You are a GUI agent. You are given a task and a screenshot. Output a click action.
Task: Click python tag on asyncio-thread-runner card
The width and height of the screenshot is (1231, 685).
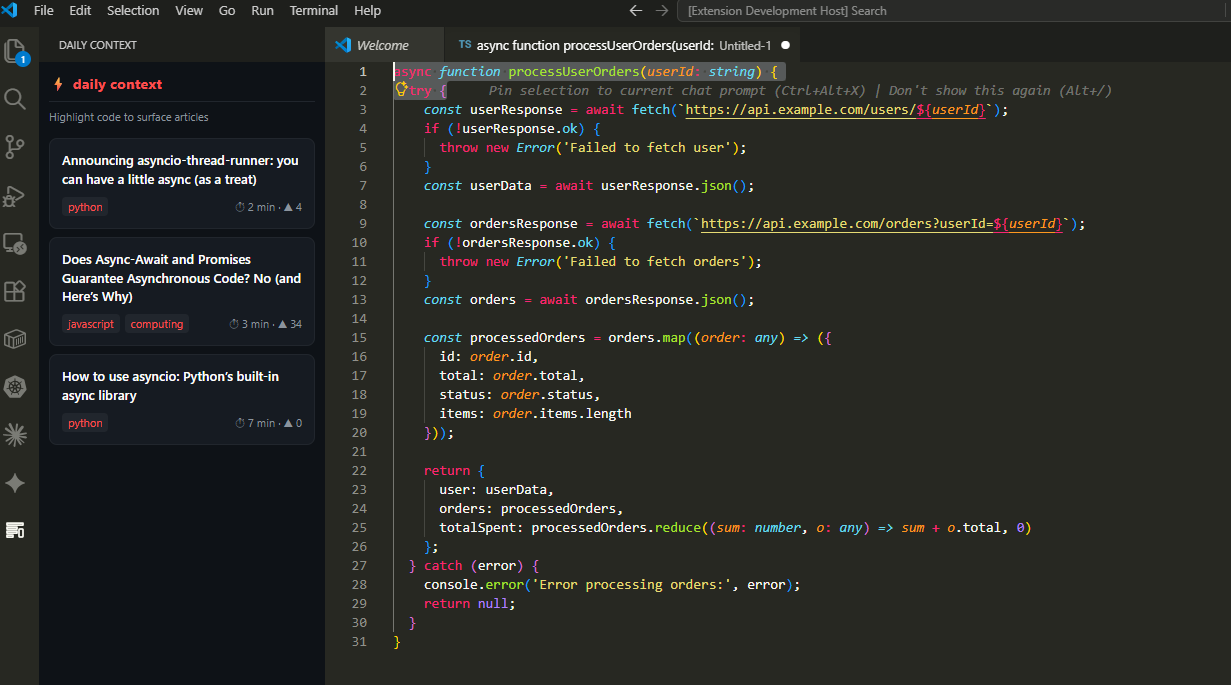(85, 207)
